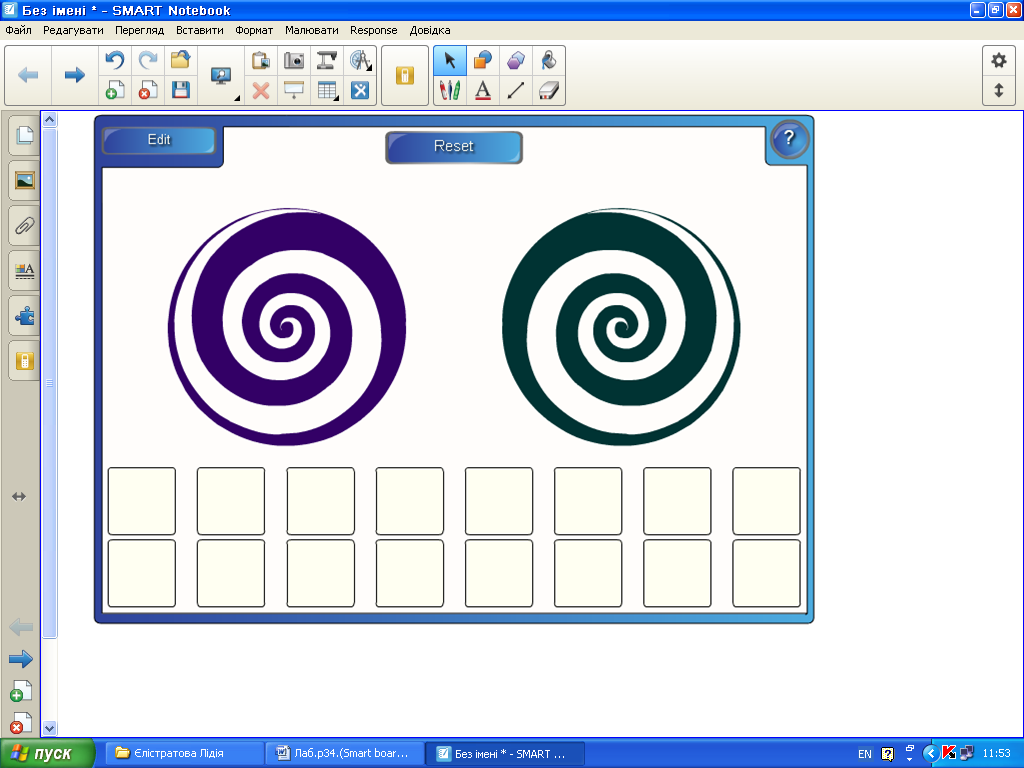This screenshot has height=768, width=1024.
Task: Click the purple vortex spiral
Action: point(287,327)
